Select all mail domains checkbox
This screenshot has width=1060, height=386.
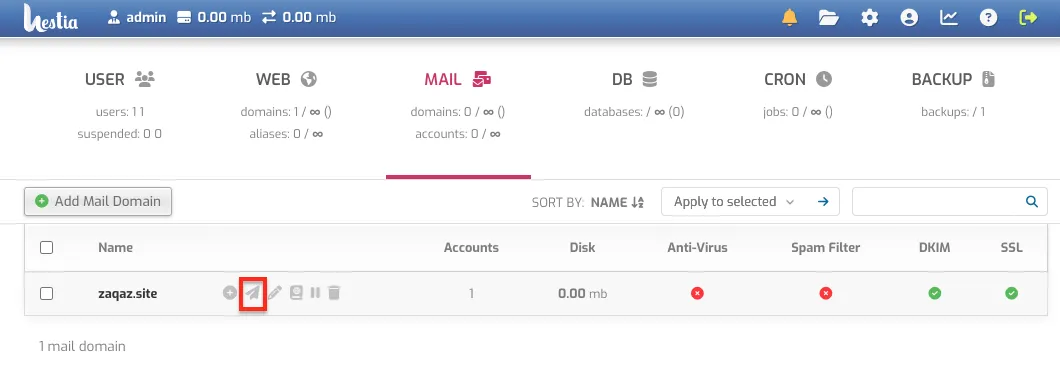[x=46, y=247]
